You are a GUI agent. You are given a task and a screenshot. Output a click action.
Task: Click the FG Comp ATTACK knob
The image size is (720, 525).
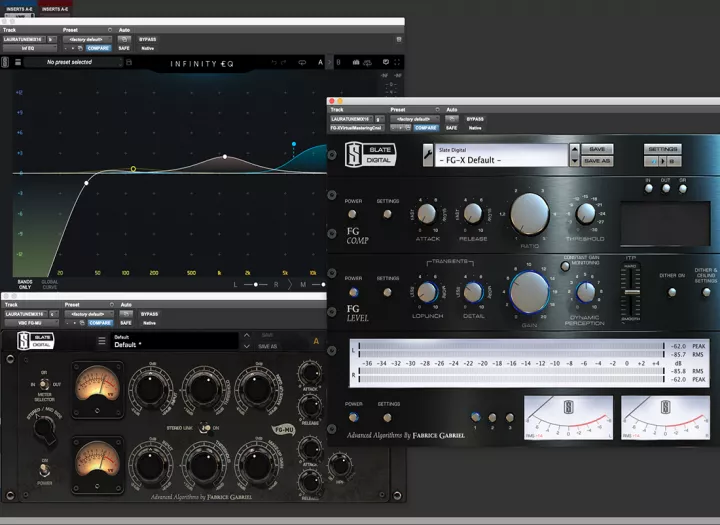click(x=427, y=214)
